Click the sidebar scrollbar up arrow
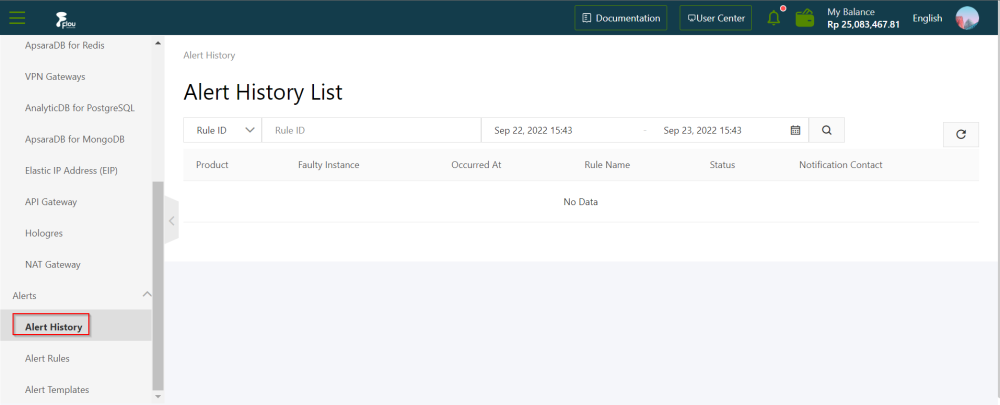The image size is (1000, 405). tap(158, 43)
